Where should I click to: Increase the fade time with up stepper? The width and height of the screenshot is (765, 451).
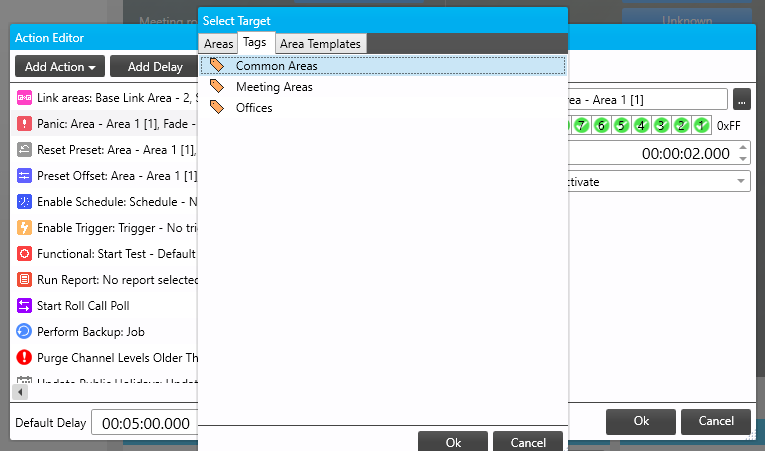[x=743, y=147]
